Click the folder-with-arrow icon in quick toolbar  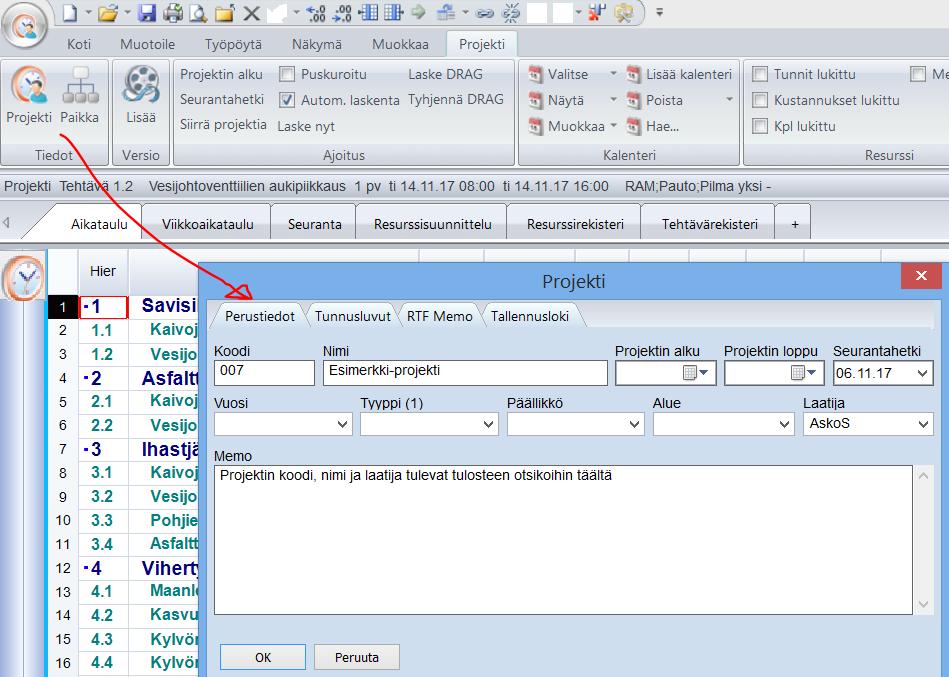(225, 12)
